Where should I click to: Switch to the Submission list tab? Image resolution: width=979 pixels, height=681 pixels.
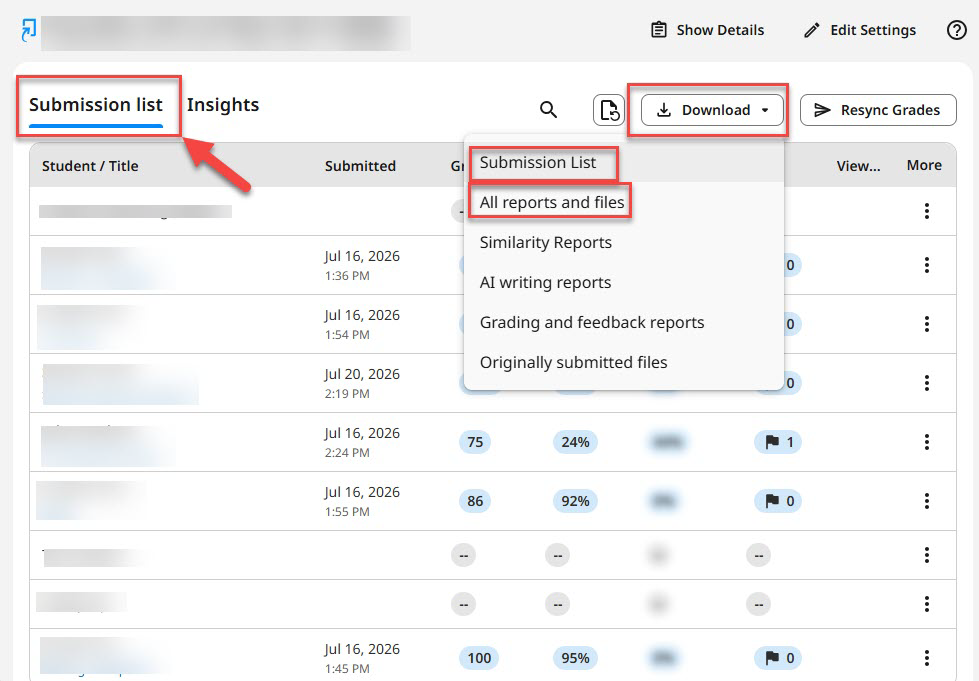[x=96, y=105]
